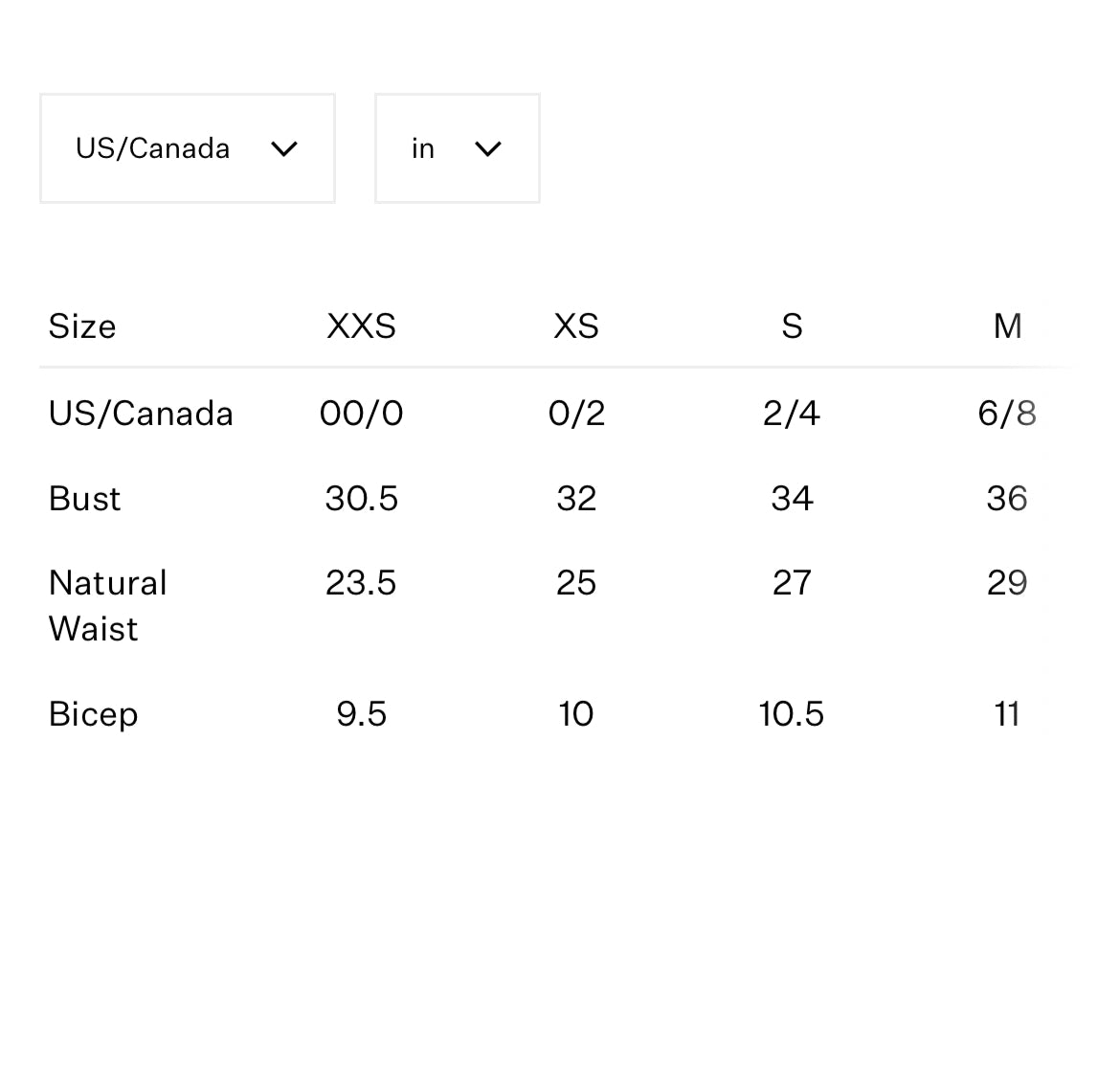
Task: Select the 27 natural waist measurement
Action: pos(792,583)
